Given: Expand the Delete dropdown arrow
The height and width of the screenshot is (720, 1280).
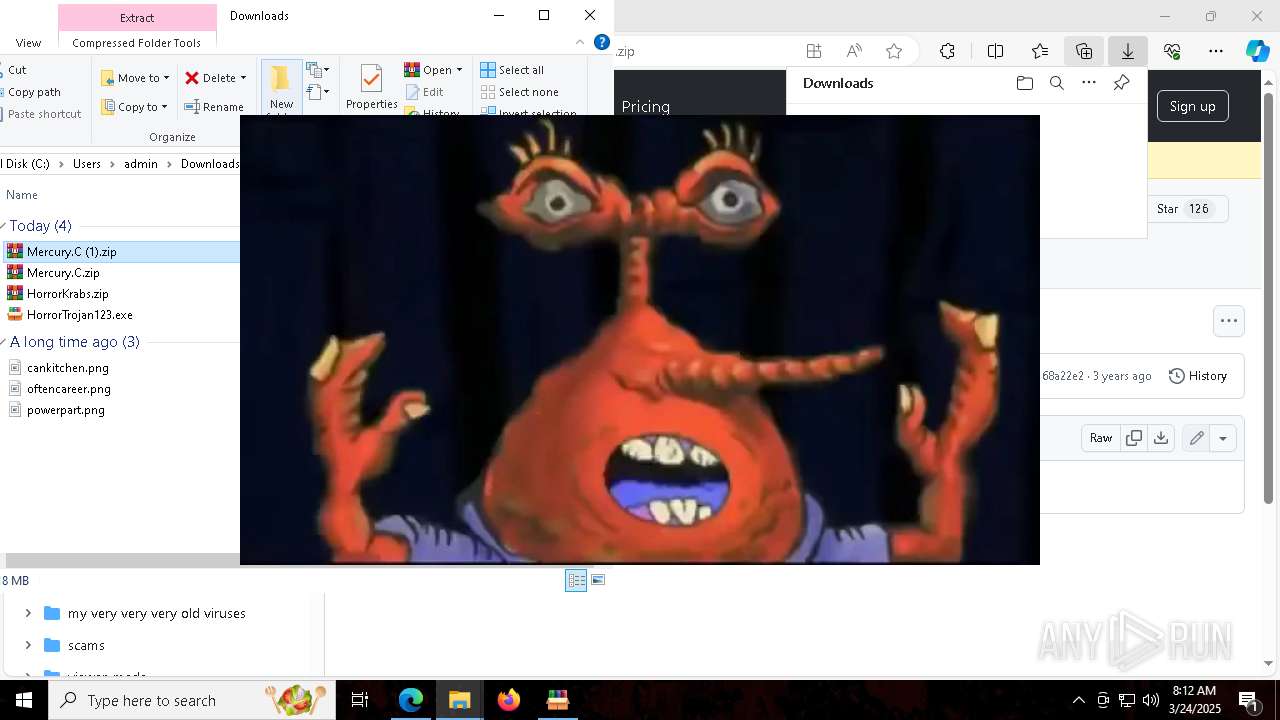Looking at the screenshot, I should 243,78.
